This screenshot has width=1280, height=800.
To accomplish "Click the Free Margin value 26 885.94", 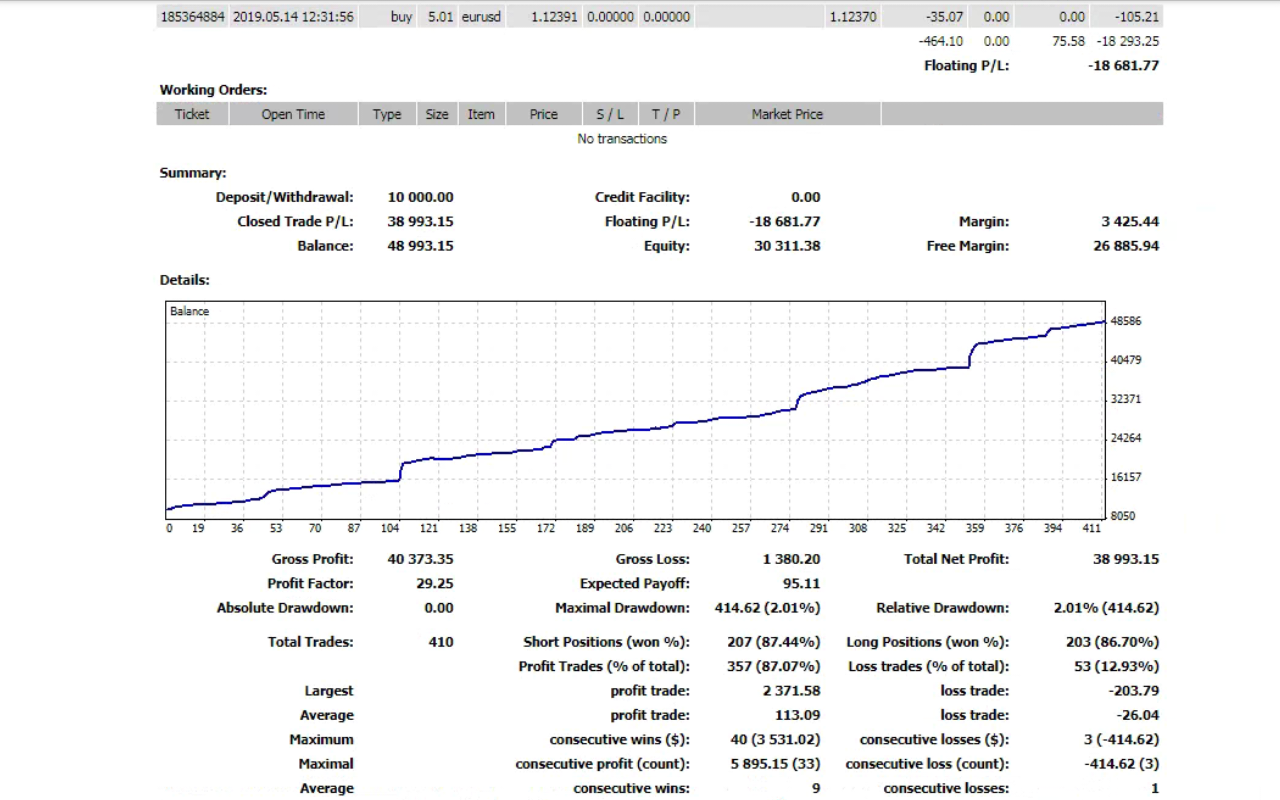I will [1126, 246].
